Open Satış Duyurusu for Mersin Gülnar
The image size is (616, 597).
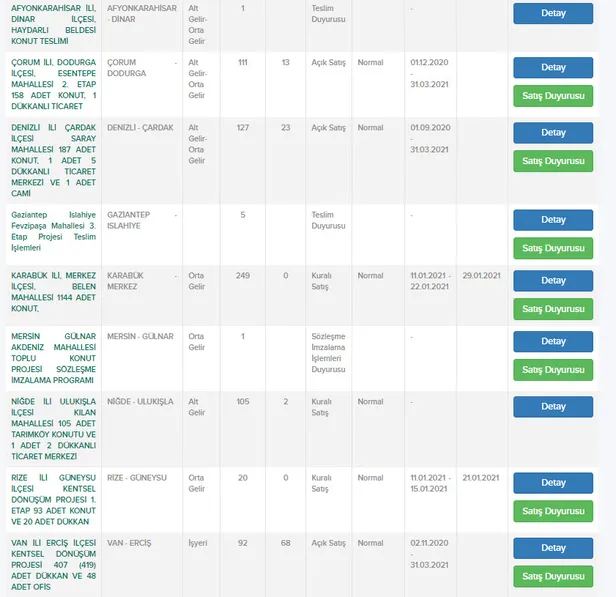553,370
